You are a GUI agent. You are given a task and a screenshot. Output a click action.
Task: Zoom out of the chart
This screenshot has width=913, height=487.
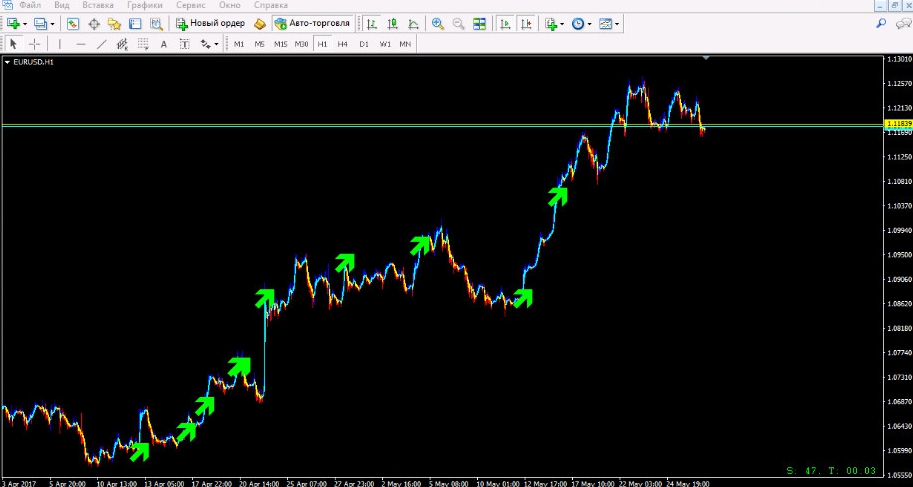[458, 23]
